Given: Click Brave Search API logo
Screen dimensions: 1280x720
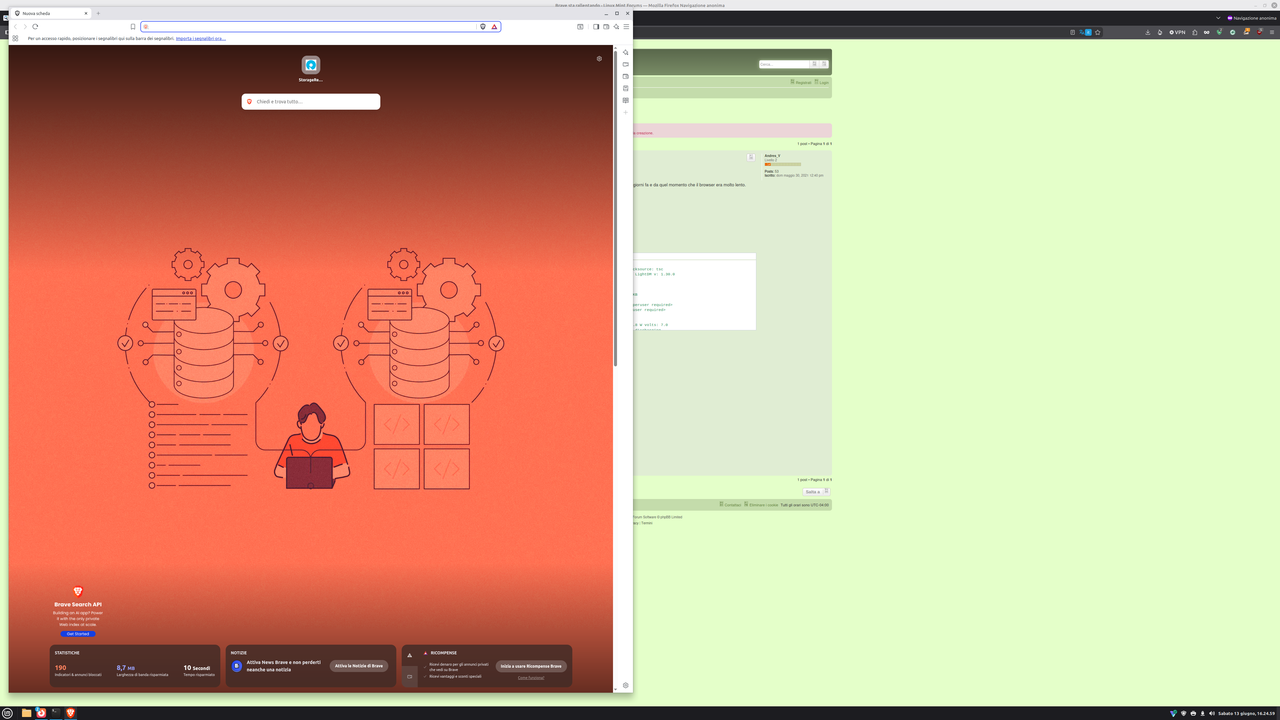Looking at the screenshot, I should pos(78,591).
